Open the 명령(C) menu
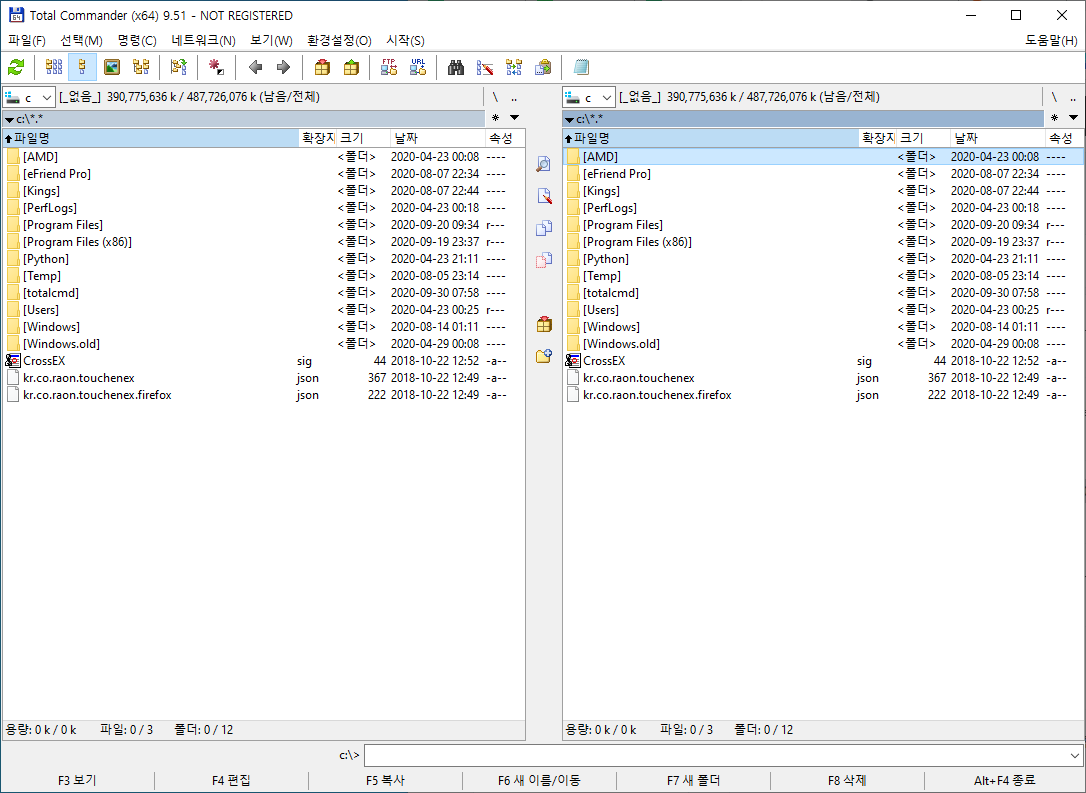The image size is (1086, 793). pos(137,41)
